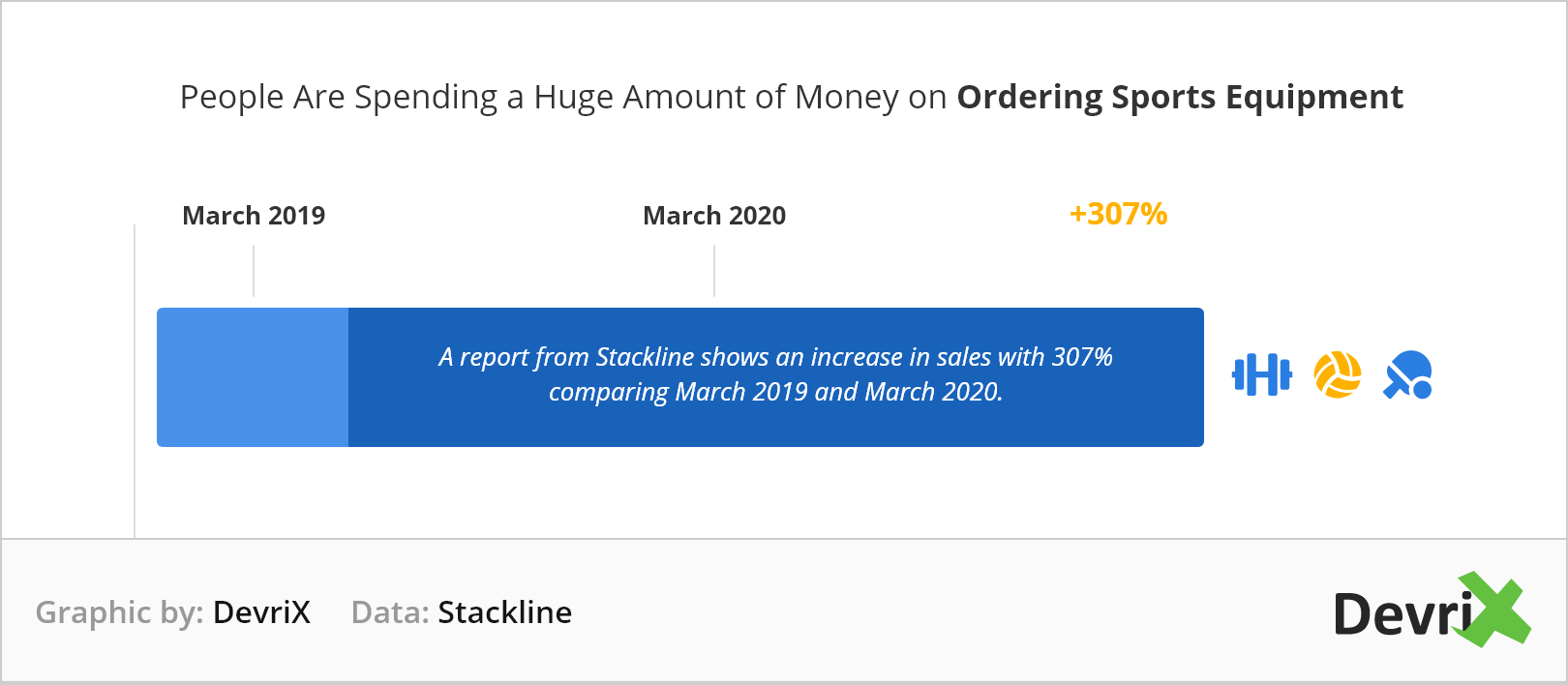Click the tick line under March 2020

[714, 270]
